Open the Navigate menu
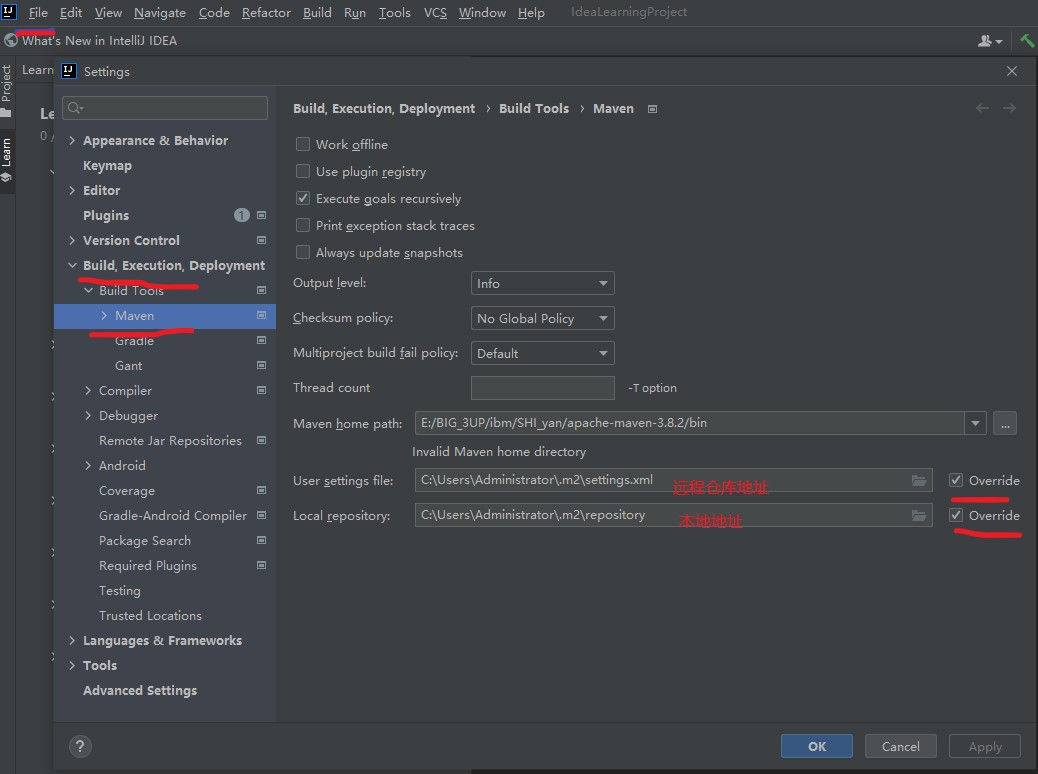The image size is (1038, 774). [x=160, y=13]
